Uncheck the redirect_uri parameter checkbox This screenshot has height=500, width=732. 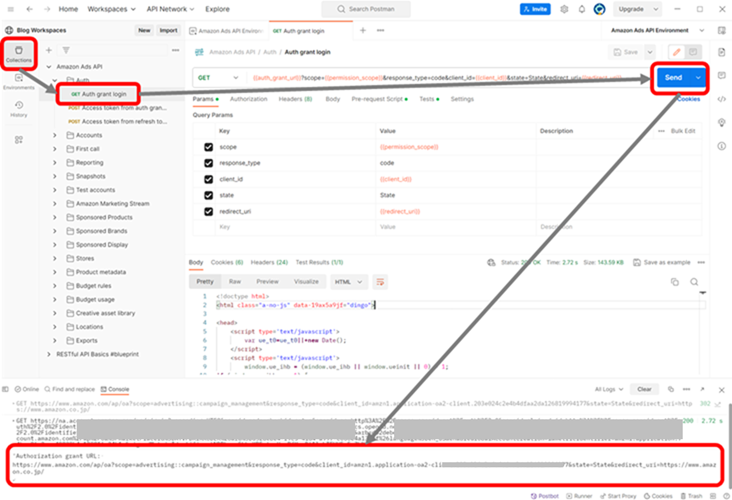pos(208,211)
